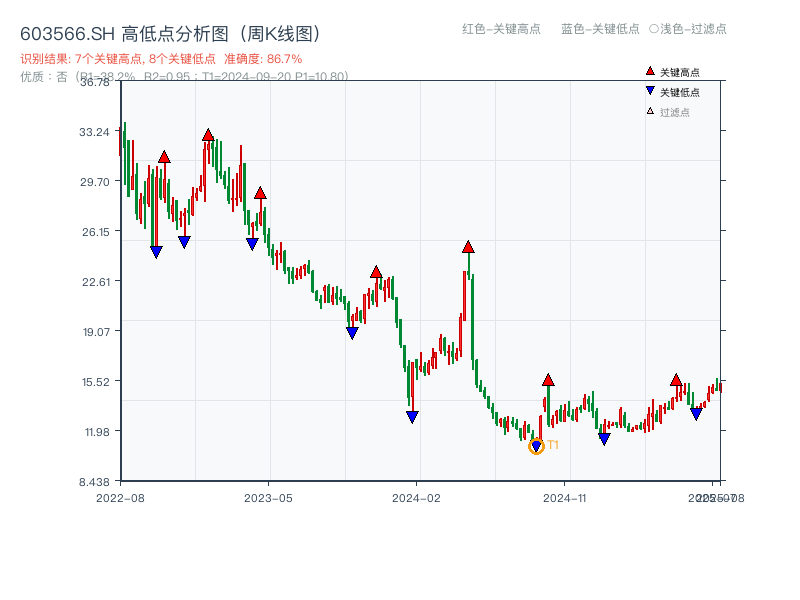Click the 2025-07 label at the x-axis end

point(712,497)
